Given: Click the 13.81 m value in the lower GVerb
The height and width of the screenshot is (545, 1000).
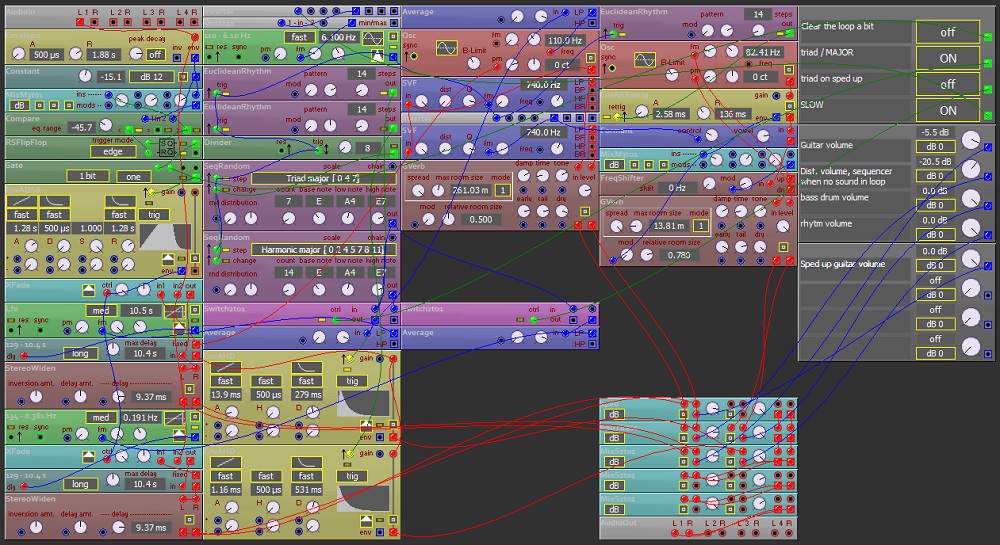Looking at the screenshot, I should click(668, 226).
